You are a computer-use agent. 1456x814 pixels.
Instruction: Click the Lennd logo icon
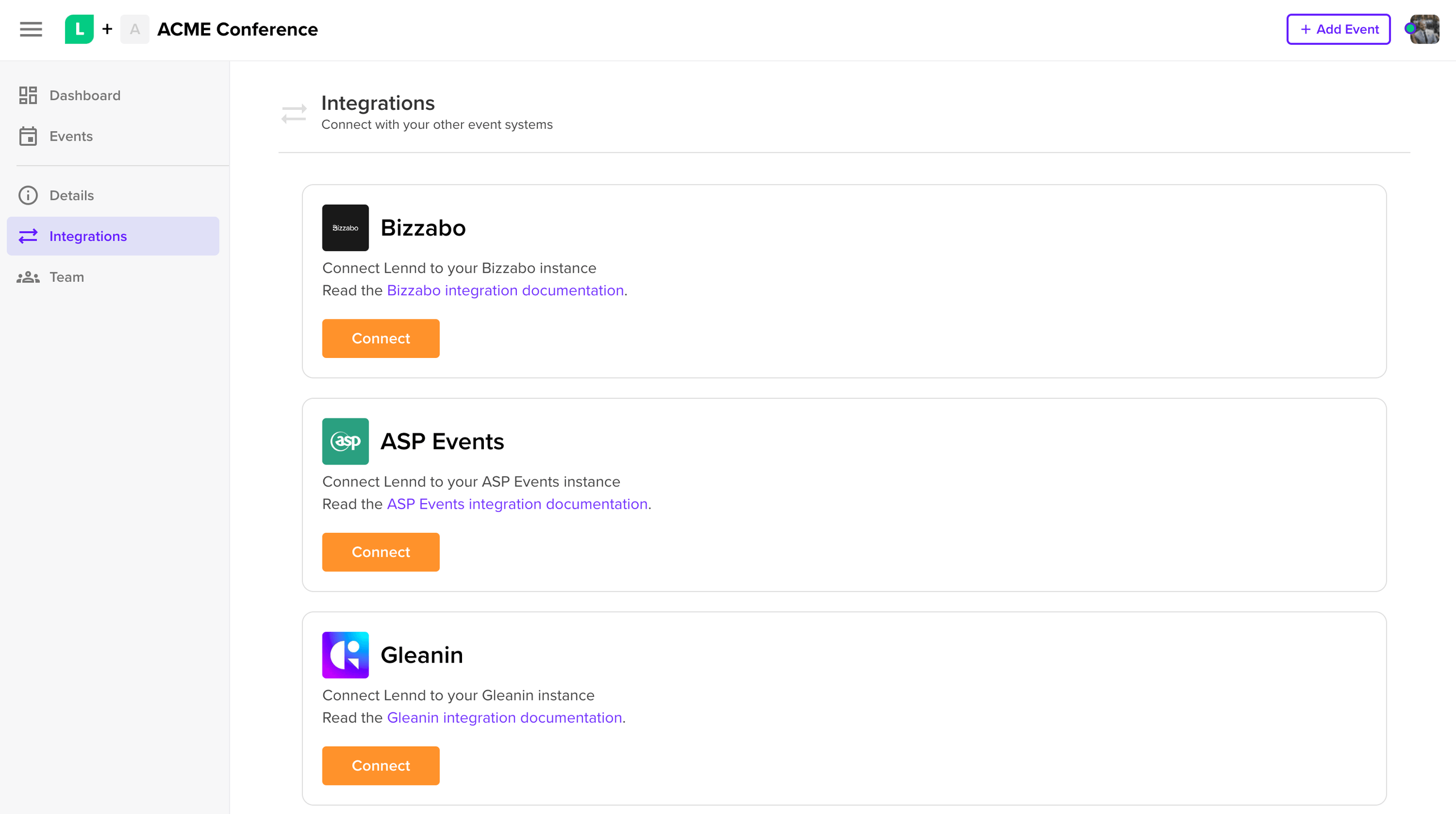click(x=79, y=29)
